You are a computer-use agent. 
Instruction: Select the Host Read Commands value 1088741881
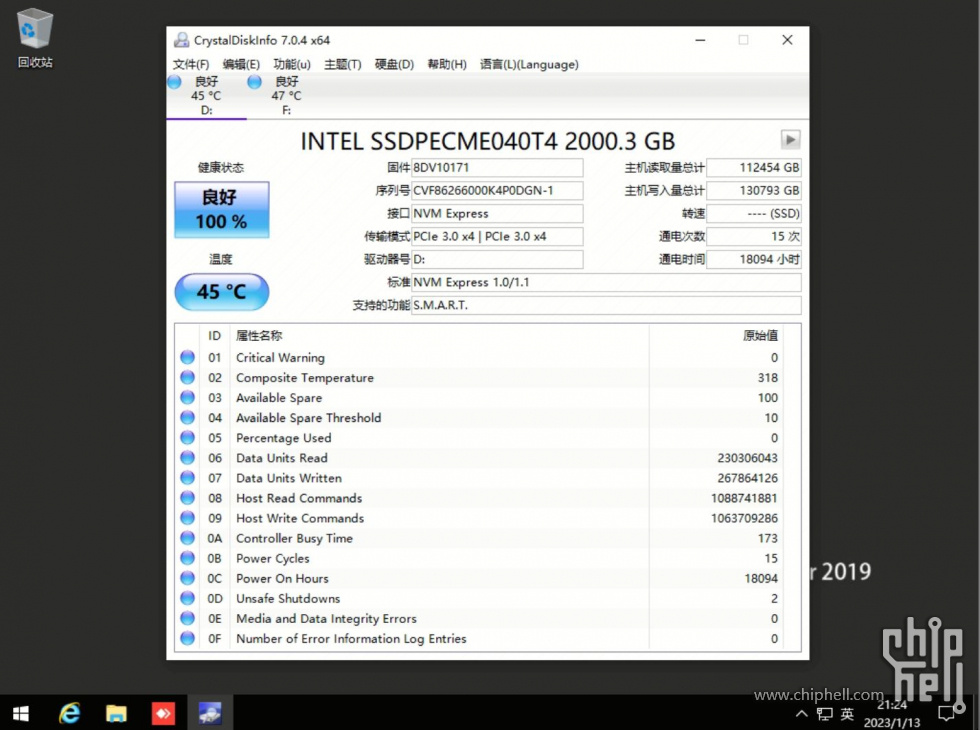coord(744,498)
